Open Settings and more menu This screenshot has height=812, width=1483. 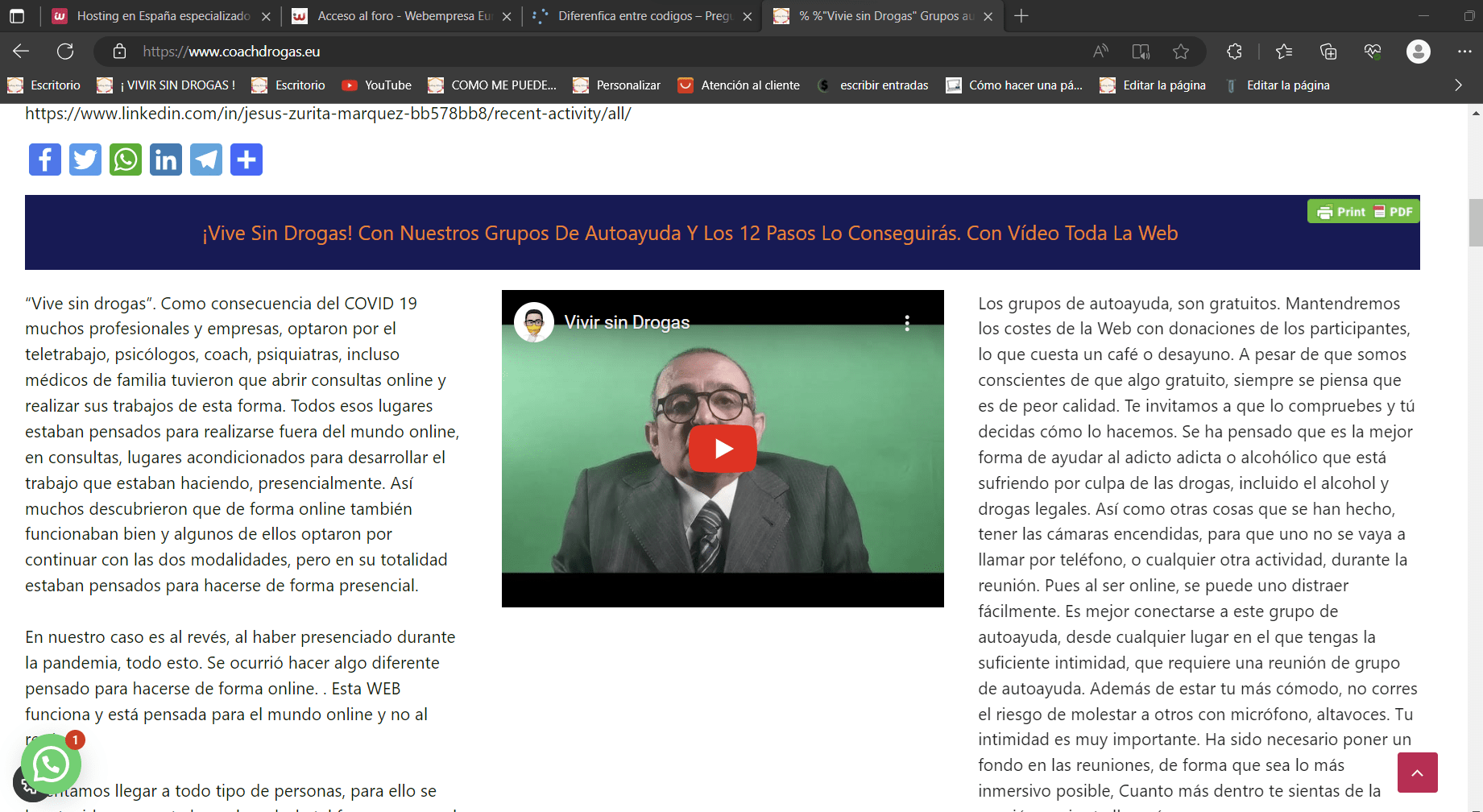tap(1464, 52)
